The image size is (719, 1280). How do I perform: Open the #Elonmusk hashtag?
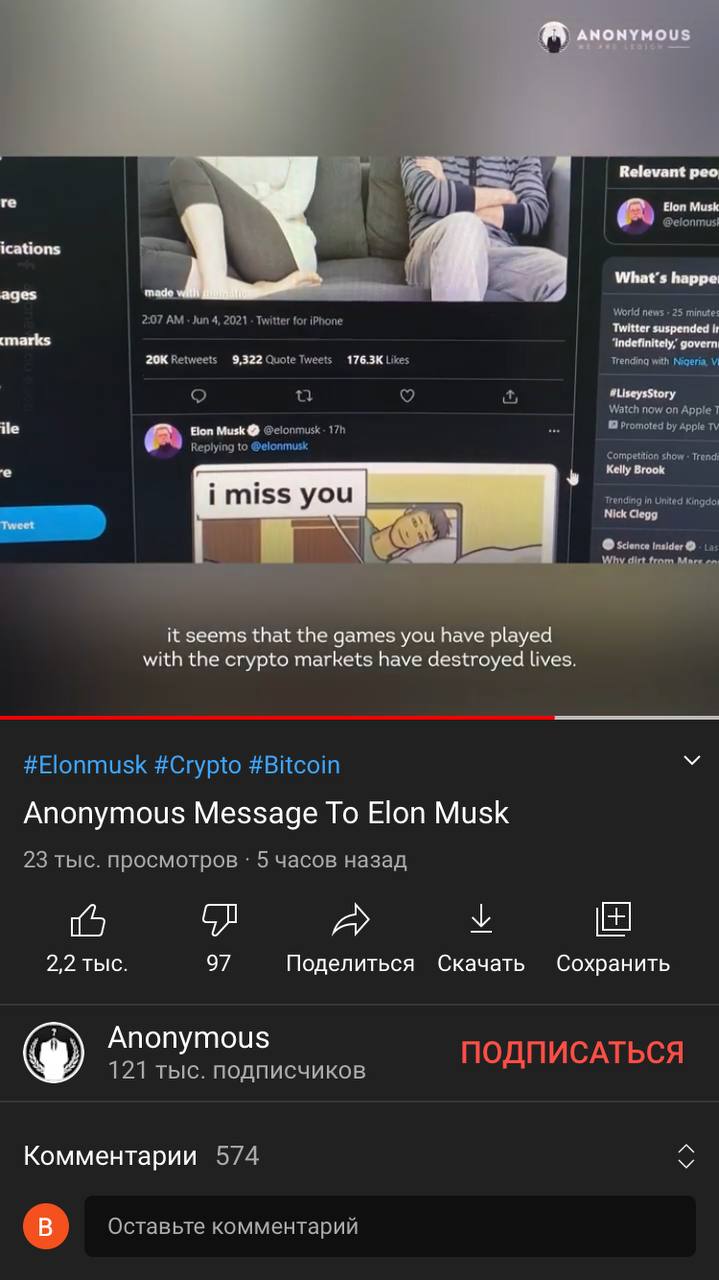[85, 765]
